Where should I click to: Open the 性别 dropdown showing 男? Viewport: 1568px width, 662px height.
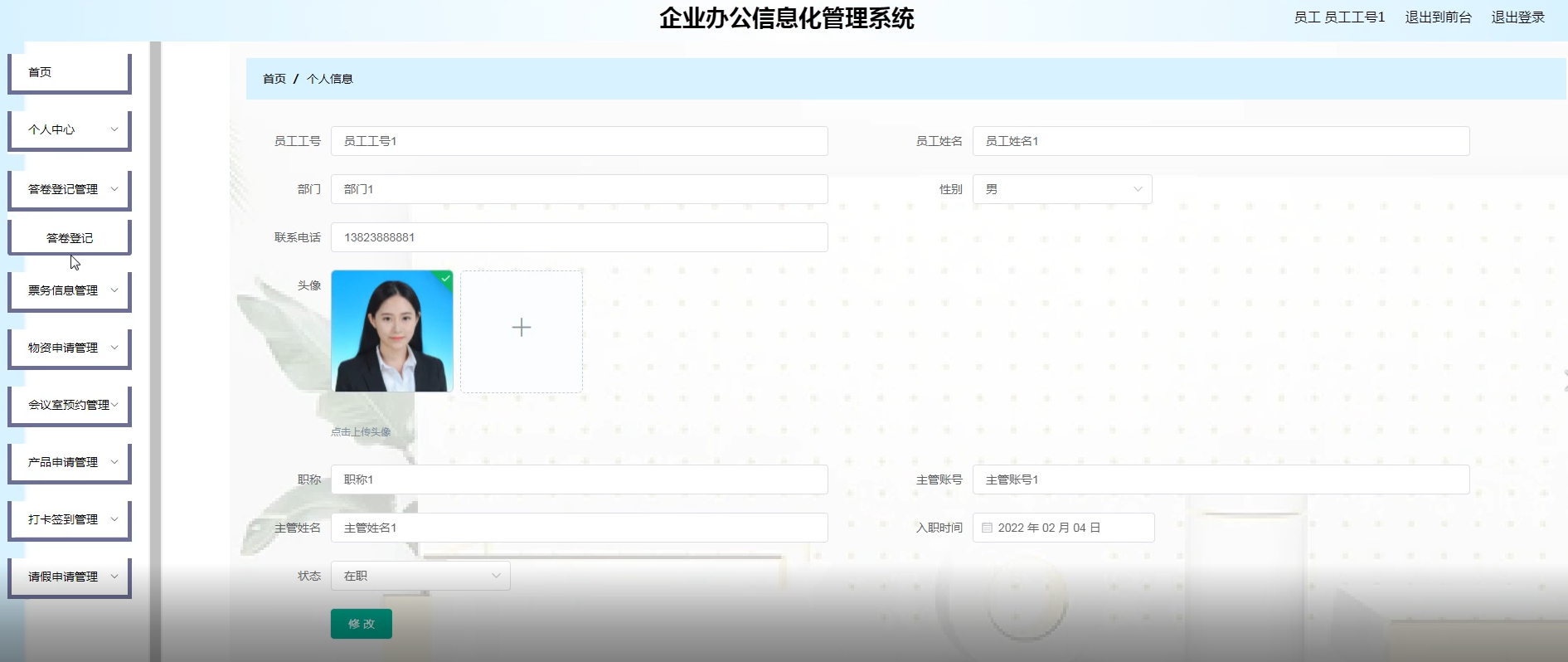pos(1062,189)
